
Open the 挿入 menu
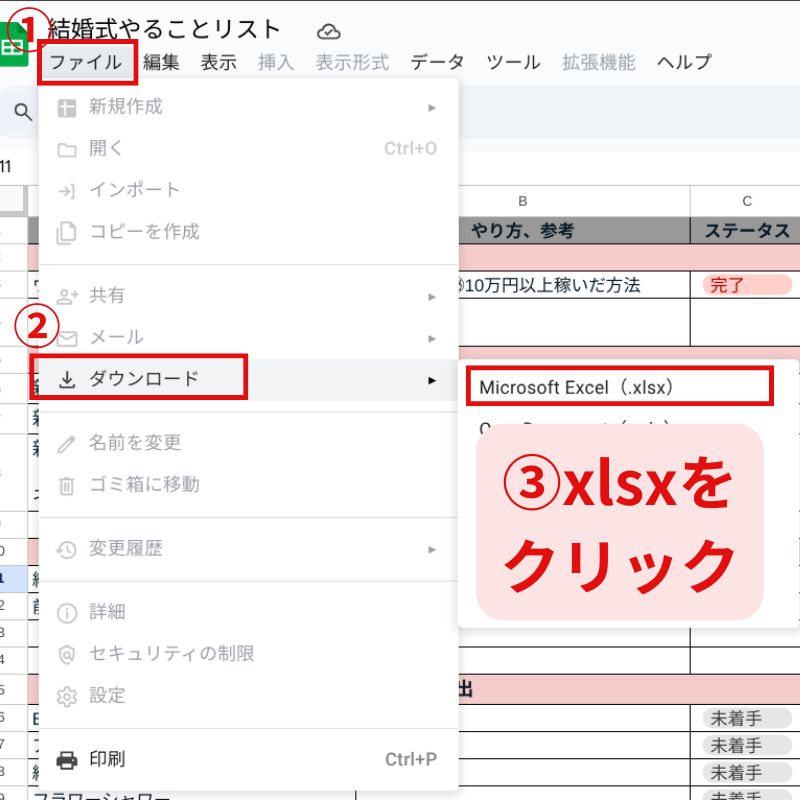pyautogui.click(x=276, y=62)
